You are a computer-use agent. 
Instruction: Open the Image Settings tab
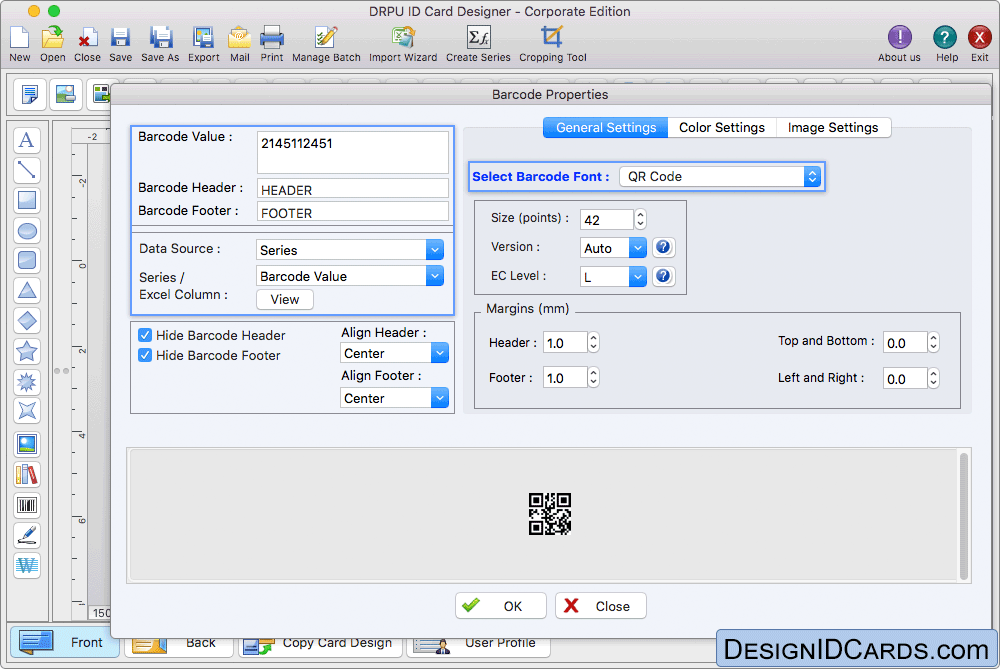pos(832,128)
